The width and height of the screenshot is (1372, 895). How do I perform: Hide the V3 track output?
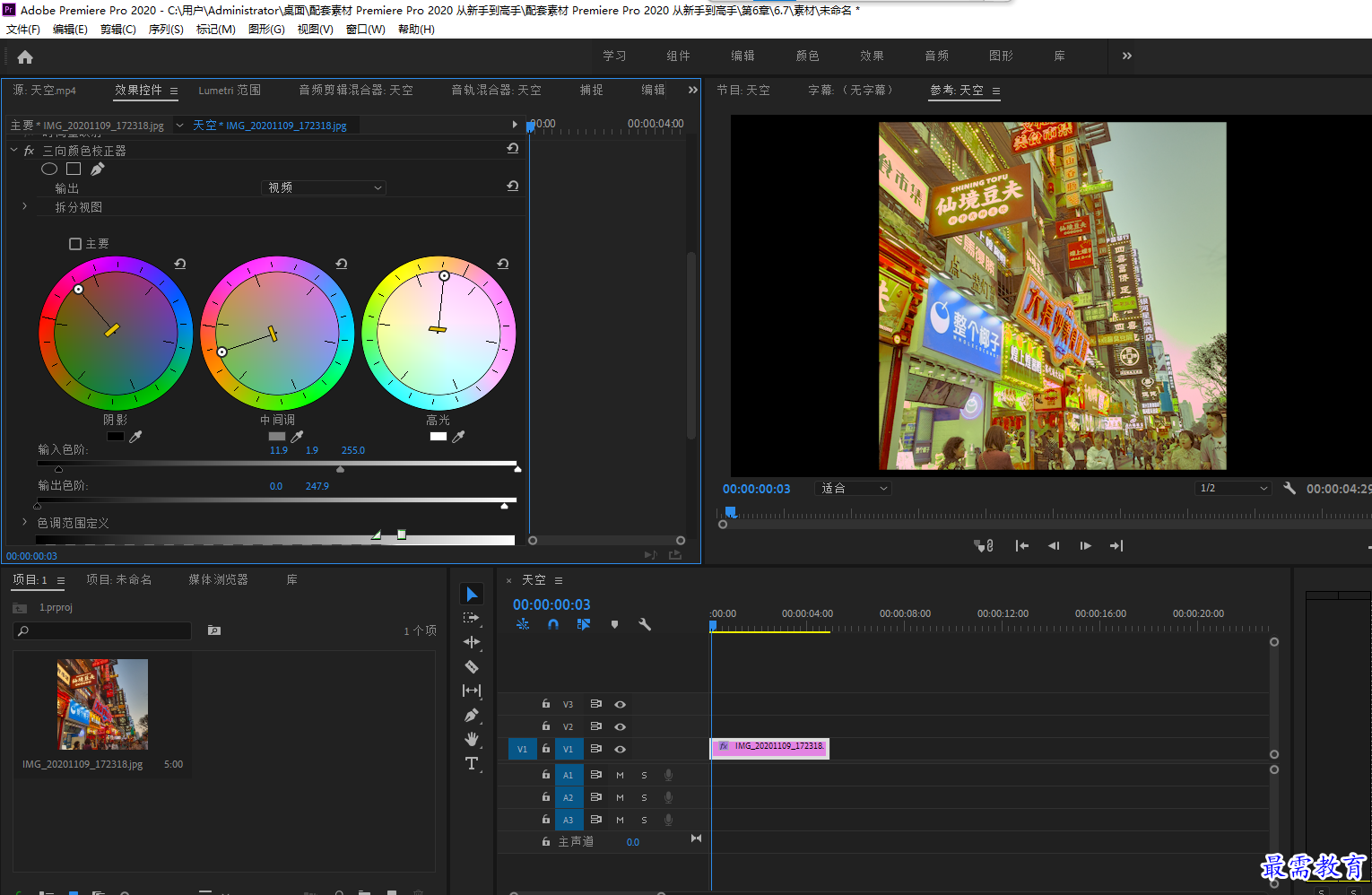tap(620, 704)
